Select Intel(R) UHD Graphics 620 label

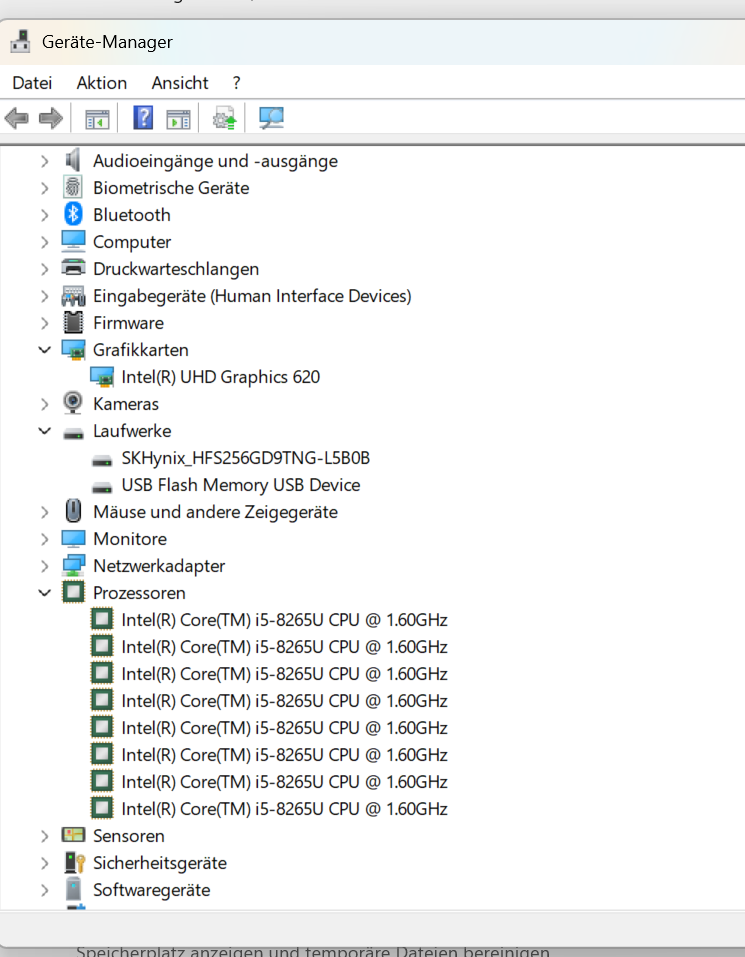click(220, 377)
